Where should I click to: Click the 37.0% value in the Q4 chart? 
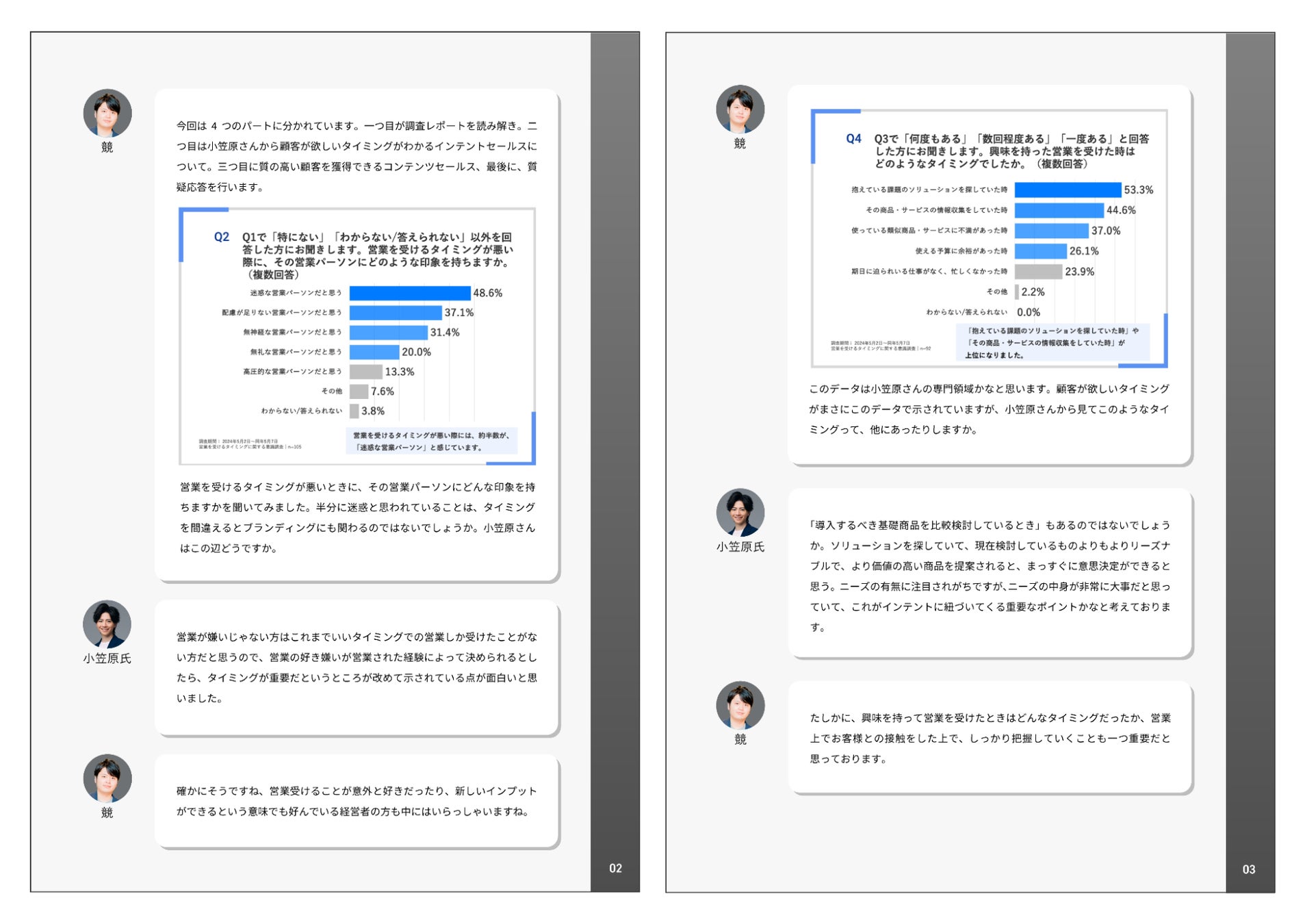(x=1106, y=231)
